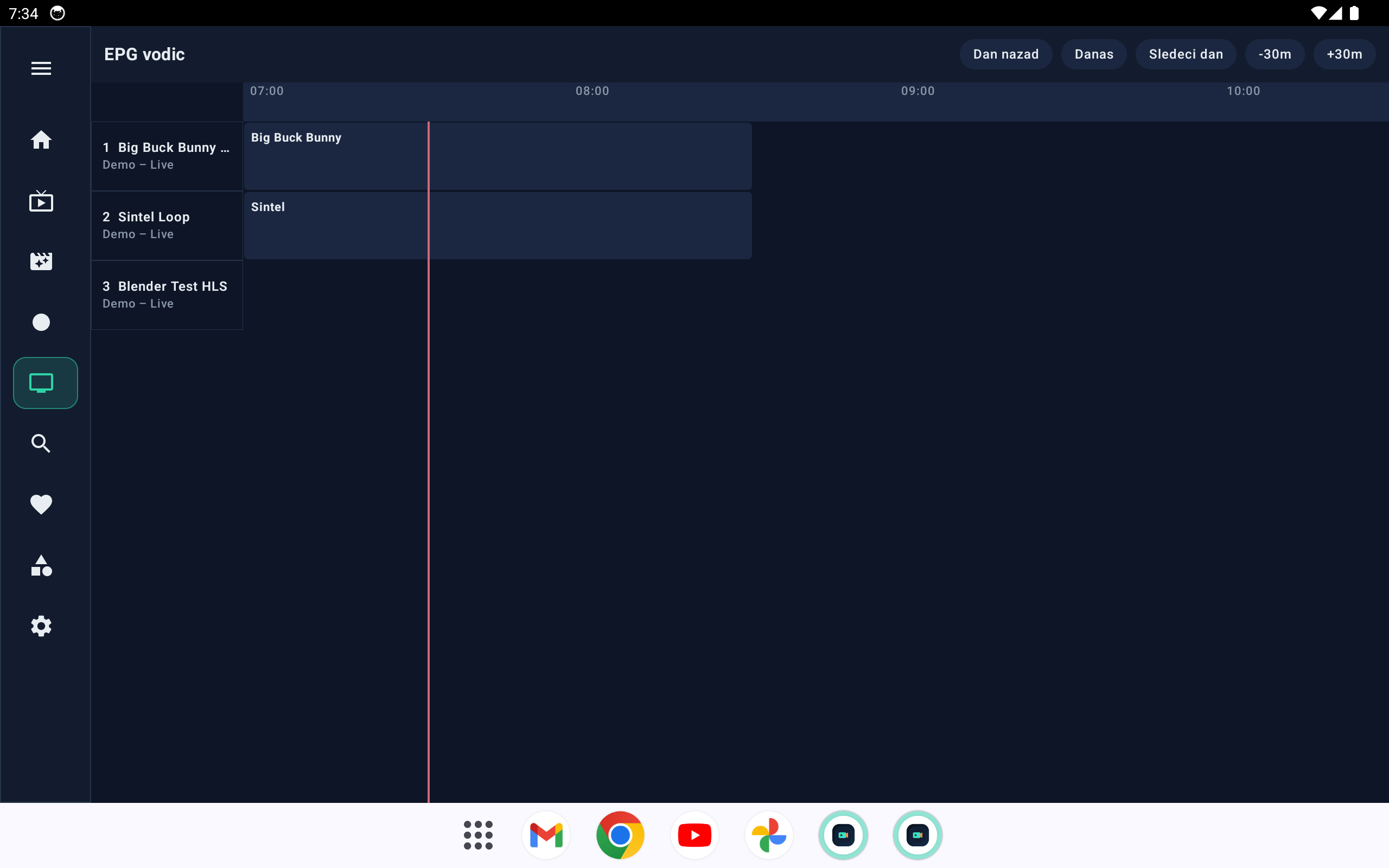Click the 08:00 time label
This screenshot has height=868, width=1389.
(x=592, y=91)
